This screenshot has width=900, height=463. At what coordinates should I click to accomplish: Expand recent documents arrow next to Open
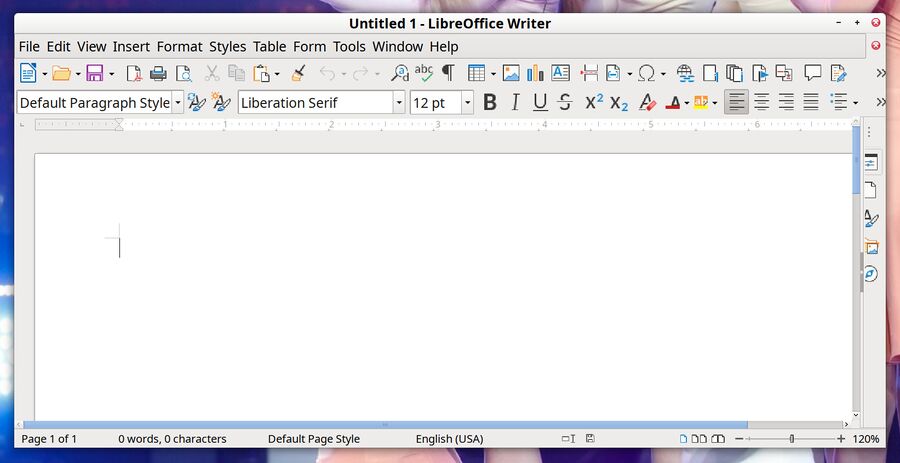coord(77,73)
